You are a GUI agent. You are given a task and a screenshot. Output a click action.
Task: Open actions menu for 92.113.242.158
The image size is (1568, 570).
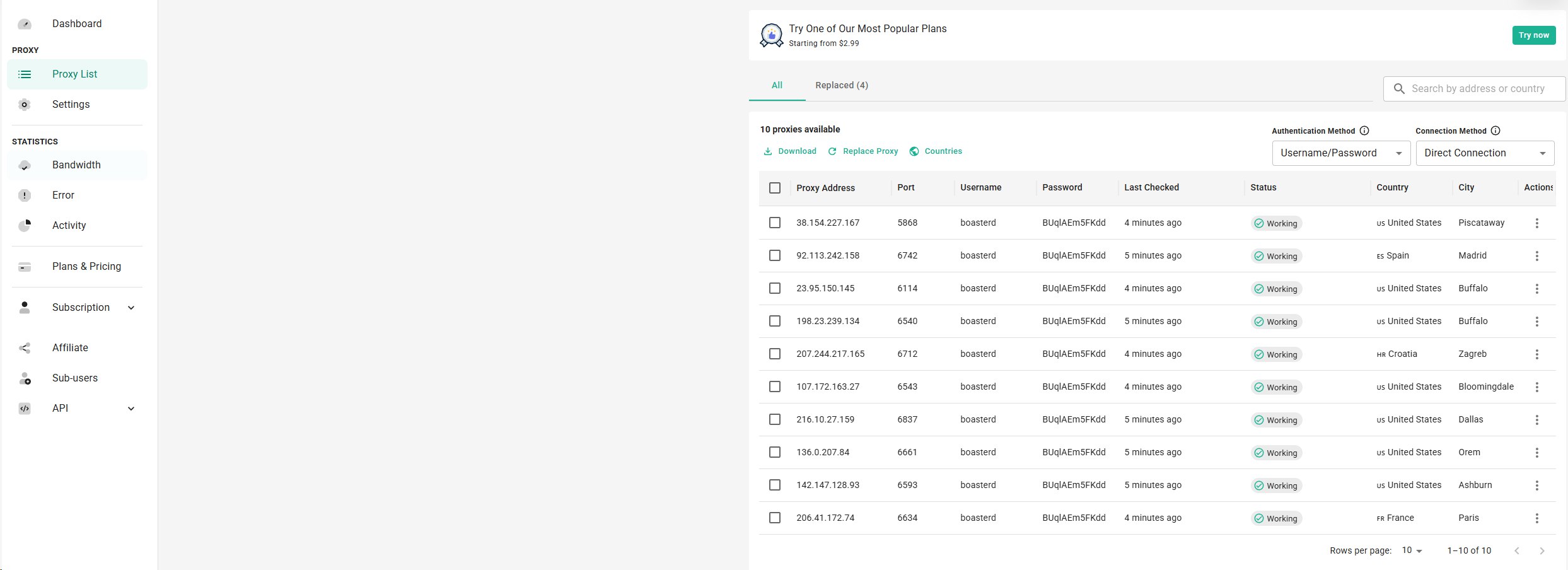[x=1537, y=256]
